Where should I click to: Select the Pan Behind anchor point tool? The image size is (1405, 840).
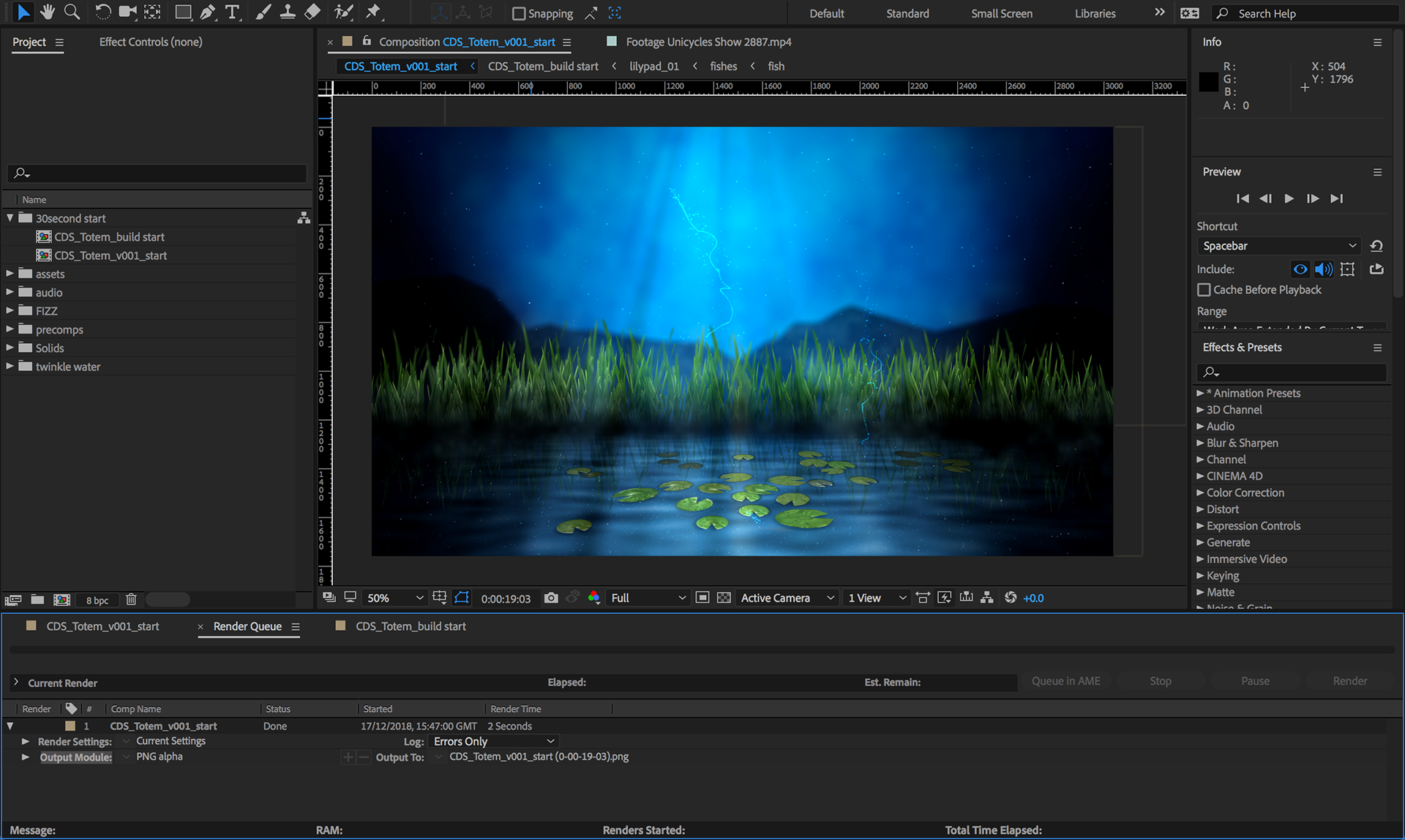(x=152, y=12)
